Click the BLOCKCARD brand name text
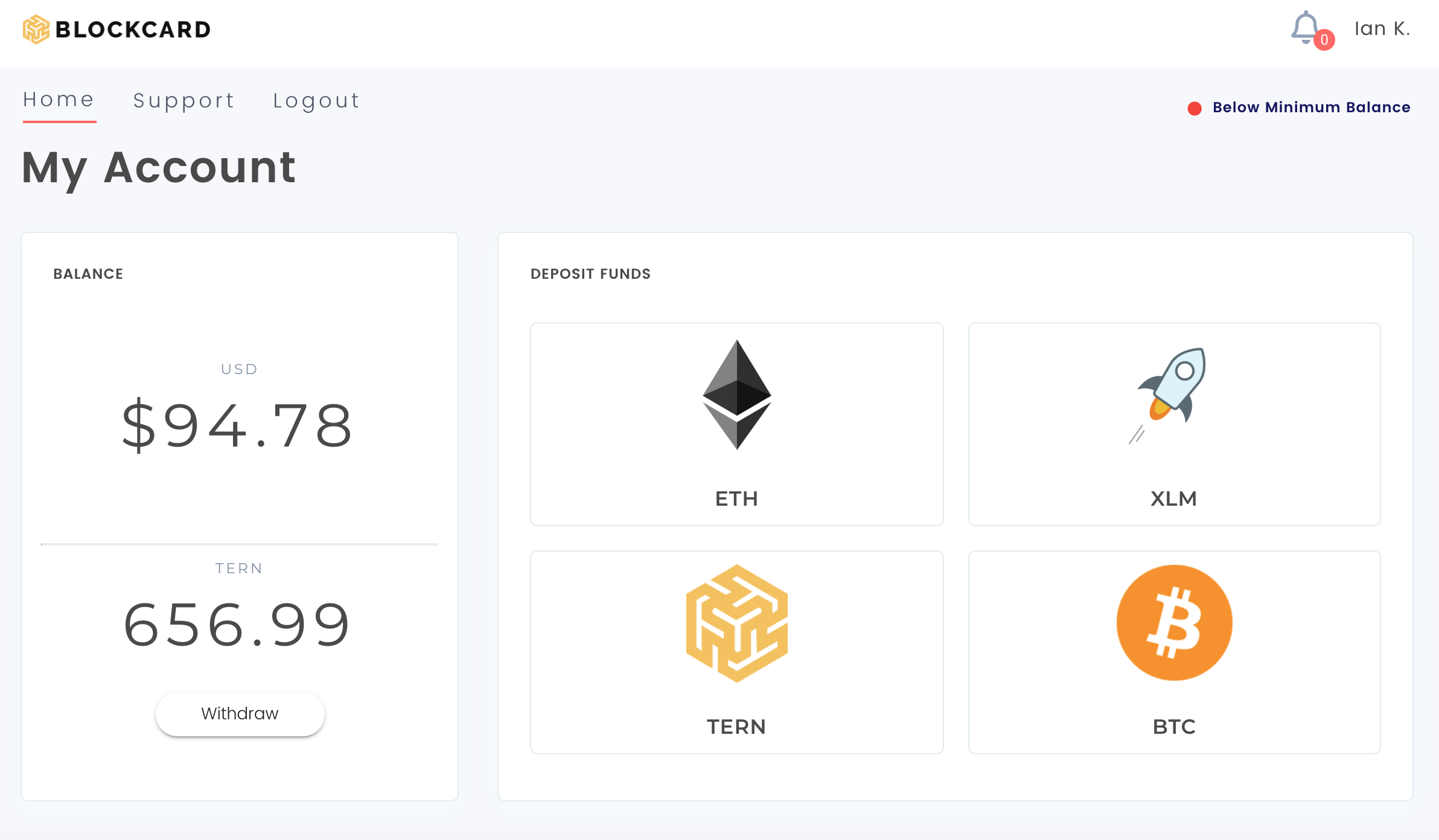The width and height of the screenshot is (1439, 840). point(133,30)
